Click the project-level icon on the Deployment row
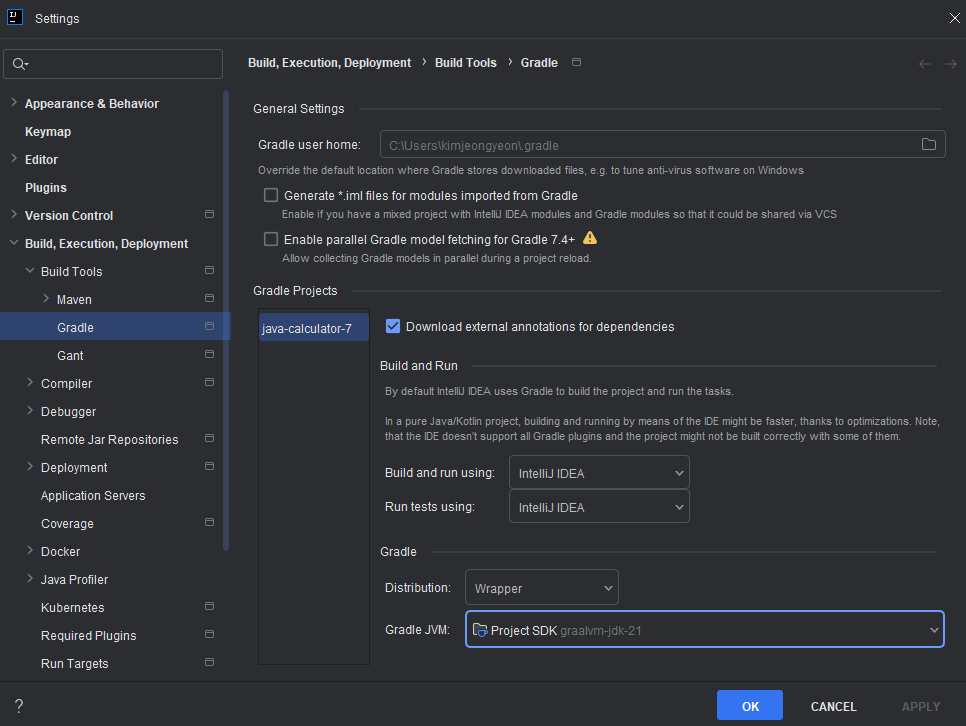 coord(209,467)
